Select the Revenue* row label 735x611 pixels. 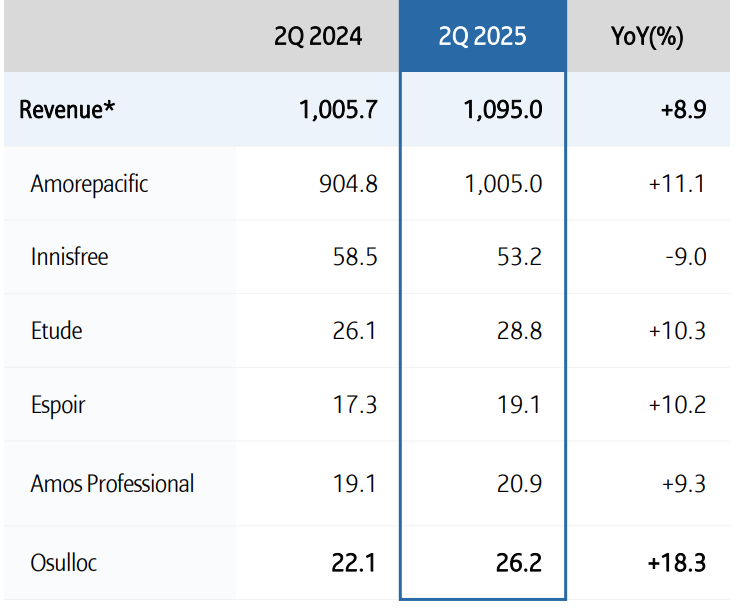click(x=67, y=109)
